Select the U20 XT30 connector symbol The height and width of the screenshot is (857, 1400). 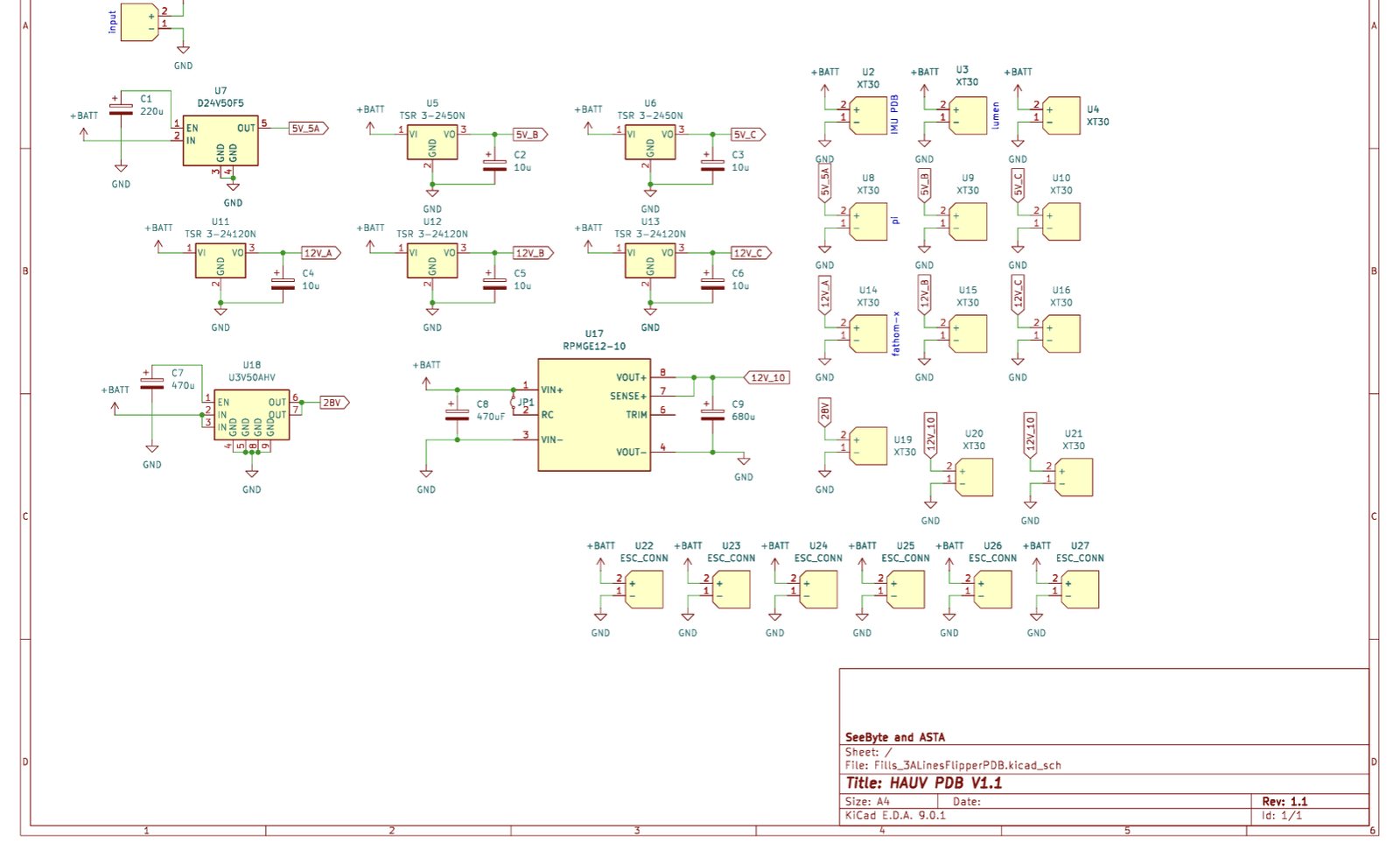coord(974,477)
